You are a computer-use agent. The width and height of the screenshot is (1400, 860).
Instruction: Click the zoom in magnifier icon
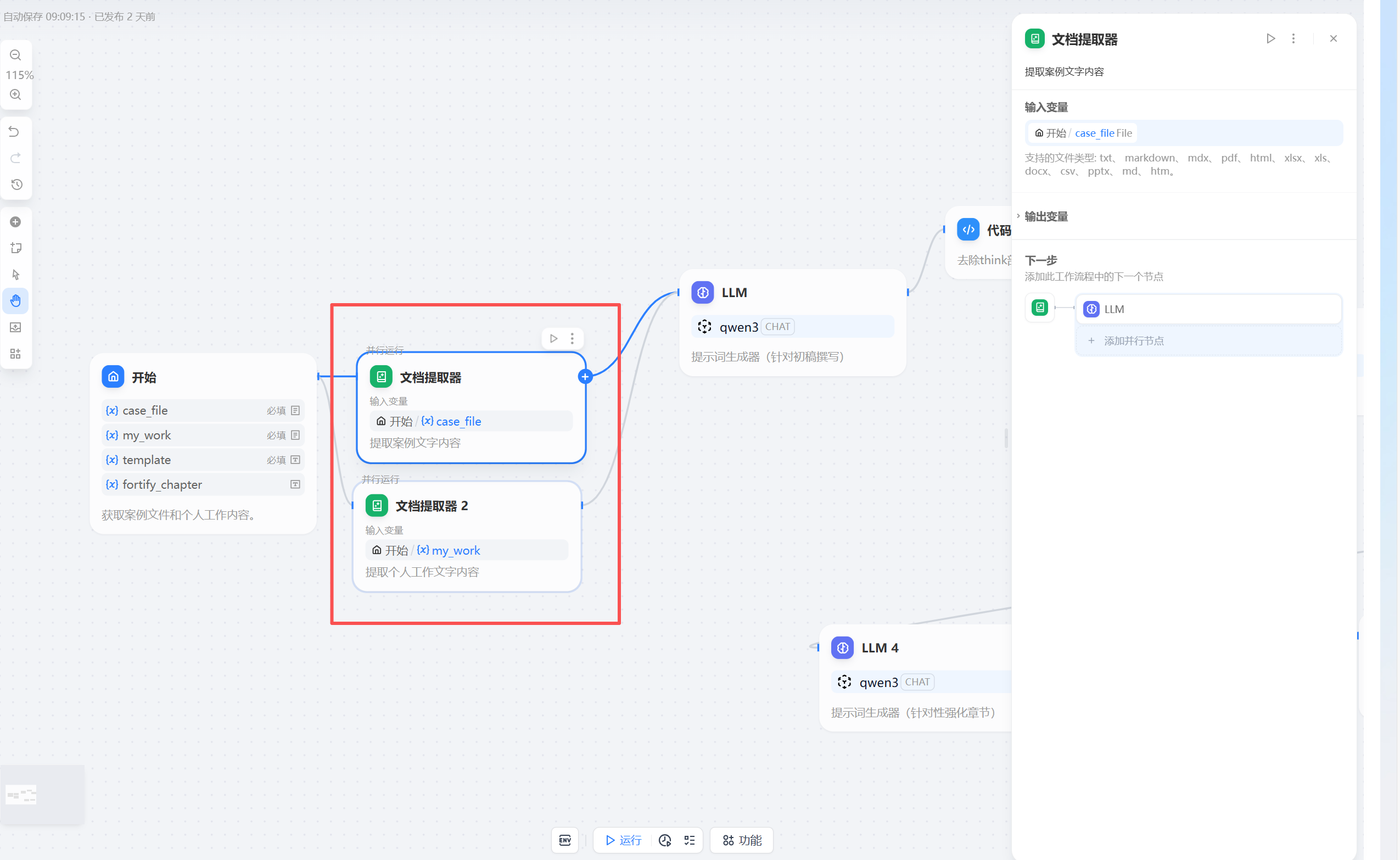[15, 94]
